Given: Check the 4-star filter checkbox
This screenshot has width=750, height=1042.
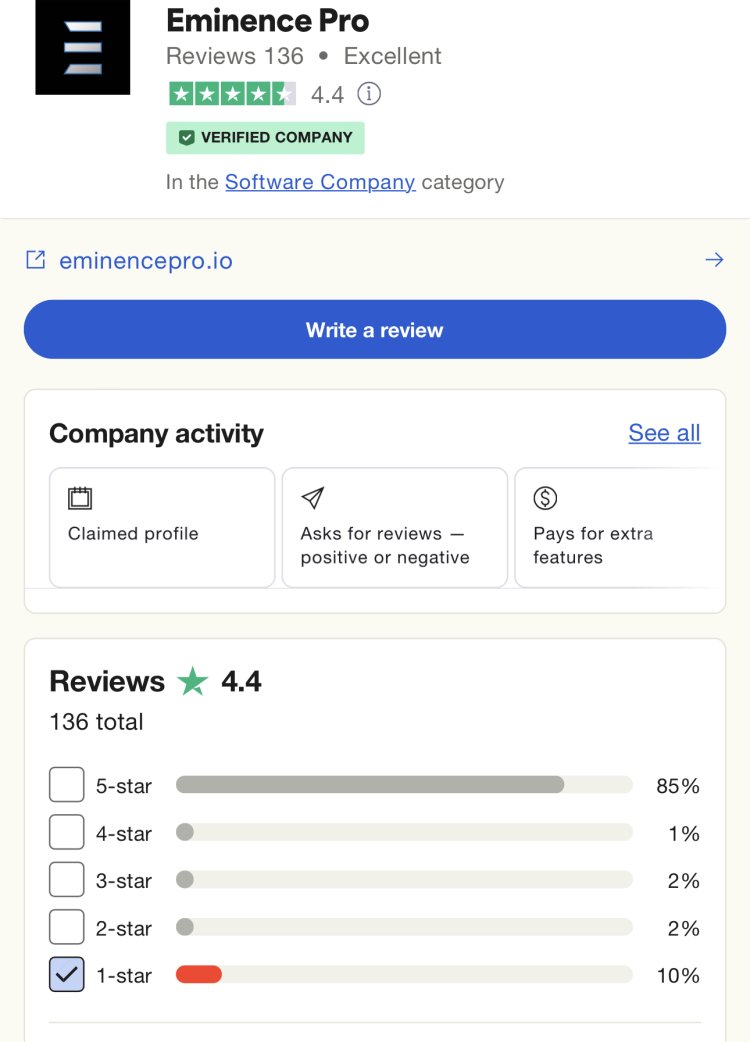Looking at the screenshot, I should point(66,831).
